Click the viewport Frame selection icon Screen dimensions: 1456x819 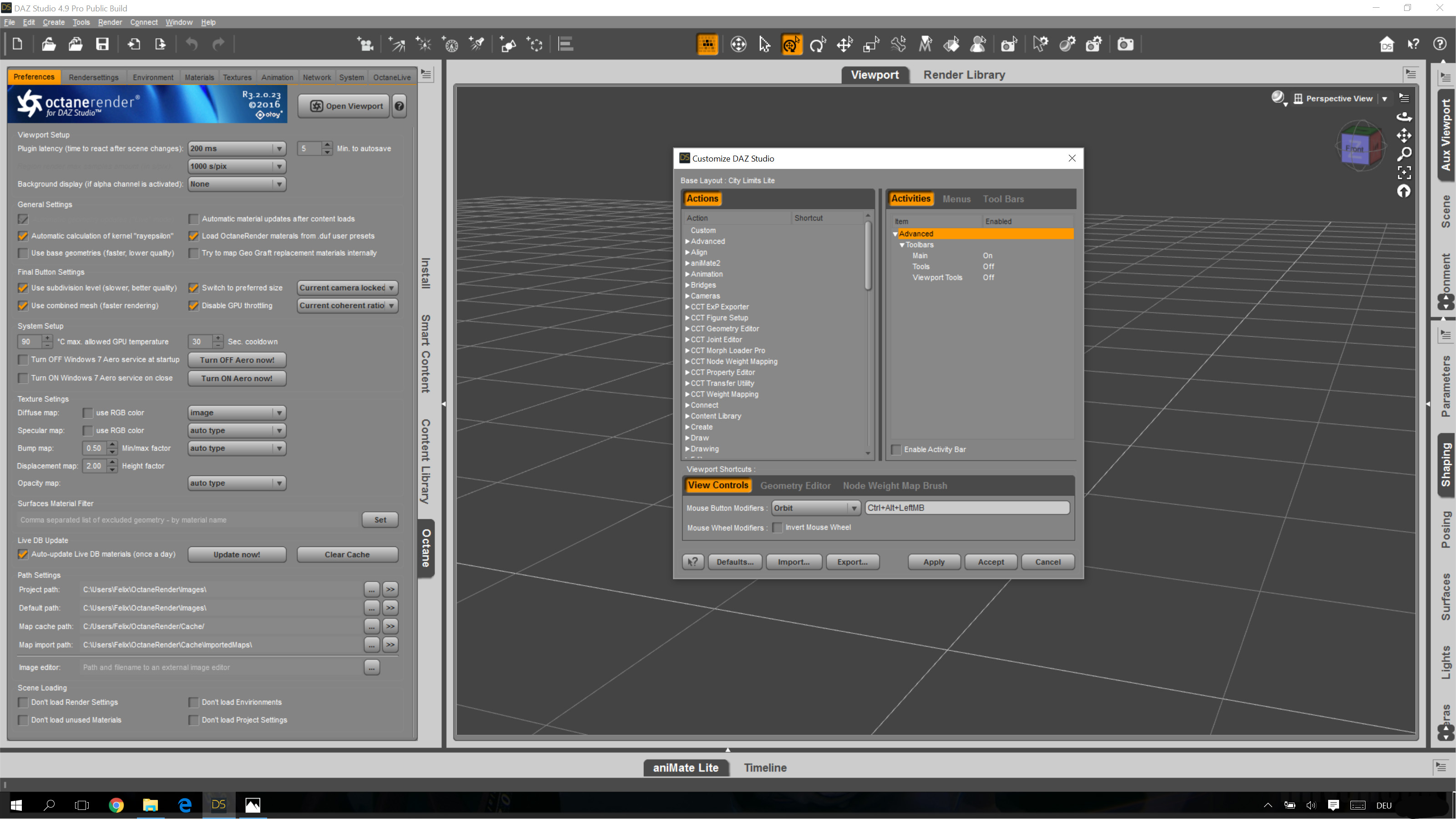tap(1404, 172)
